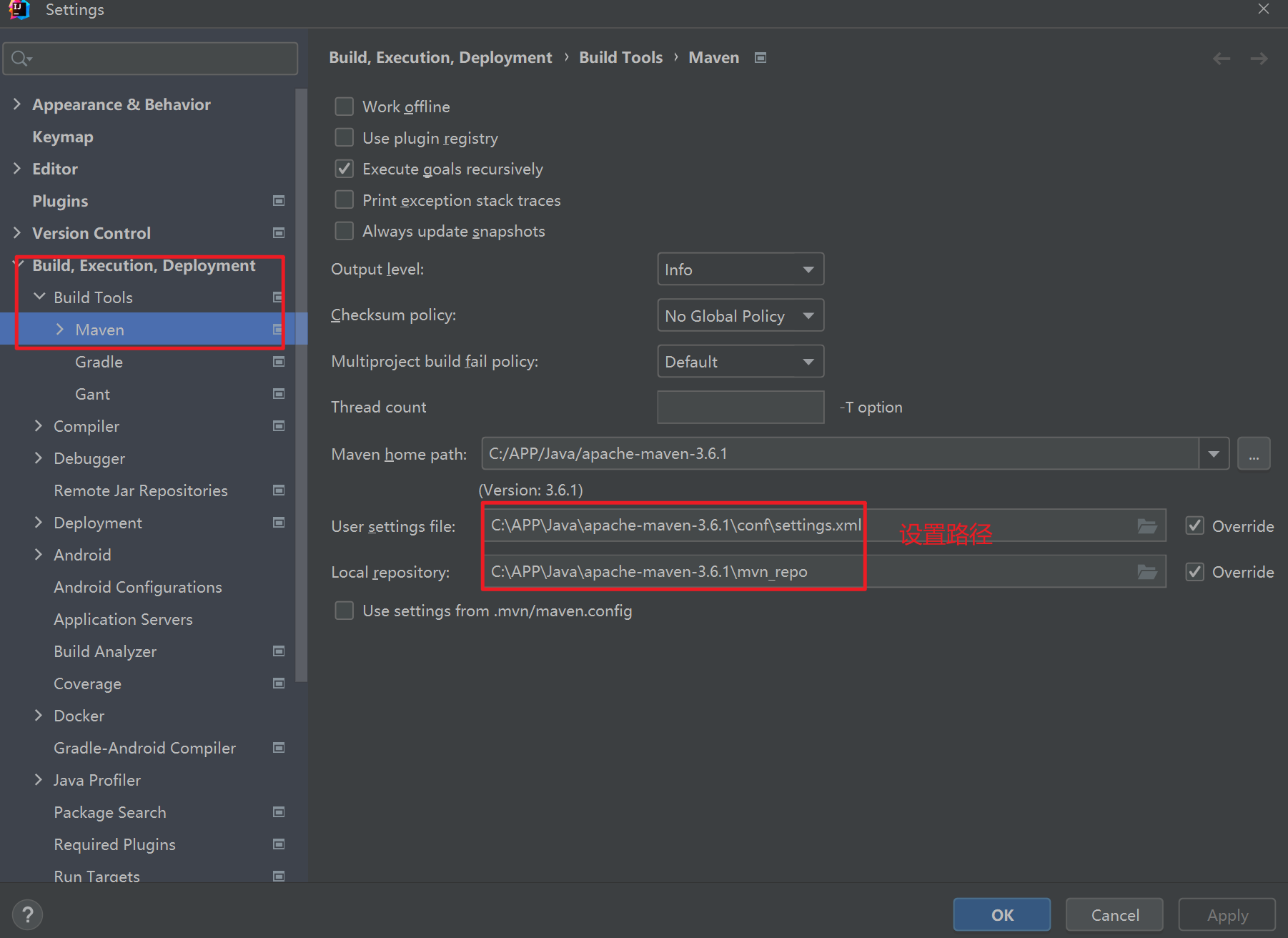Screen dimensions: 1288x938
Task: Open the Output level dropdown
Action: pos(740,270)
